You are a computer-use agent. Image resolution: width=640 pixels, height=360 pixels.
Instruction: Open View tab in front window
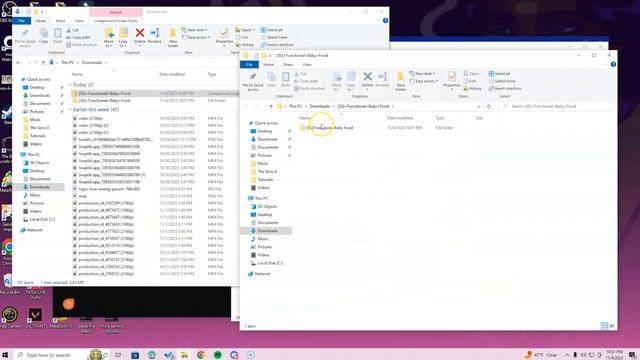[307, 64]
